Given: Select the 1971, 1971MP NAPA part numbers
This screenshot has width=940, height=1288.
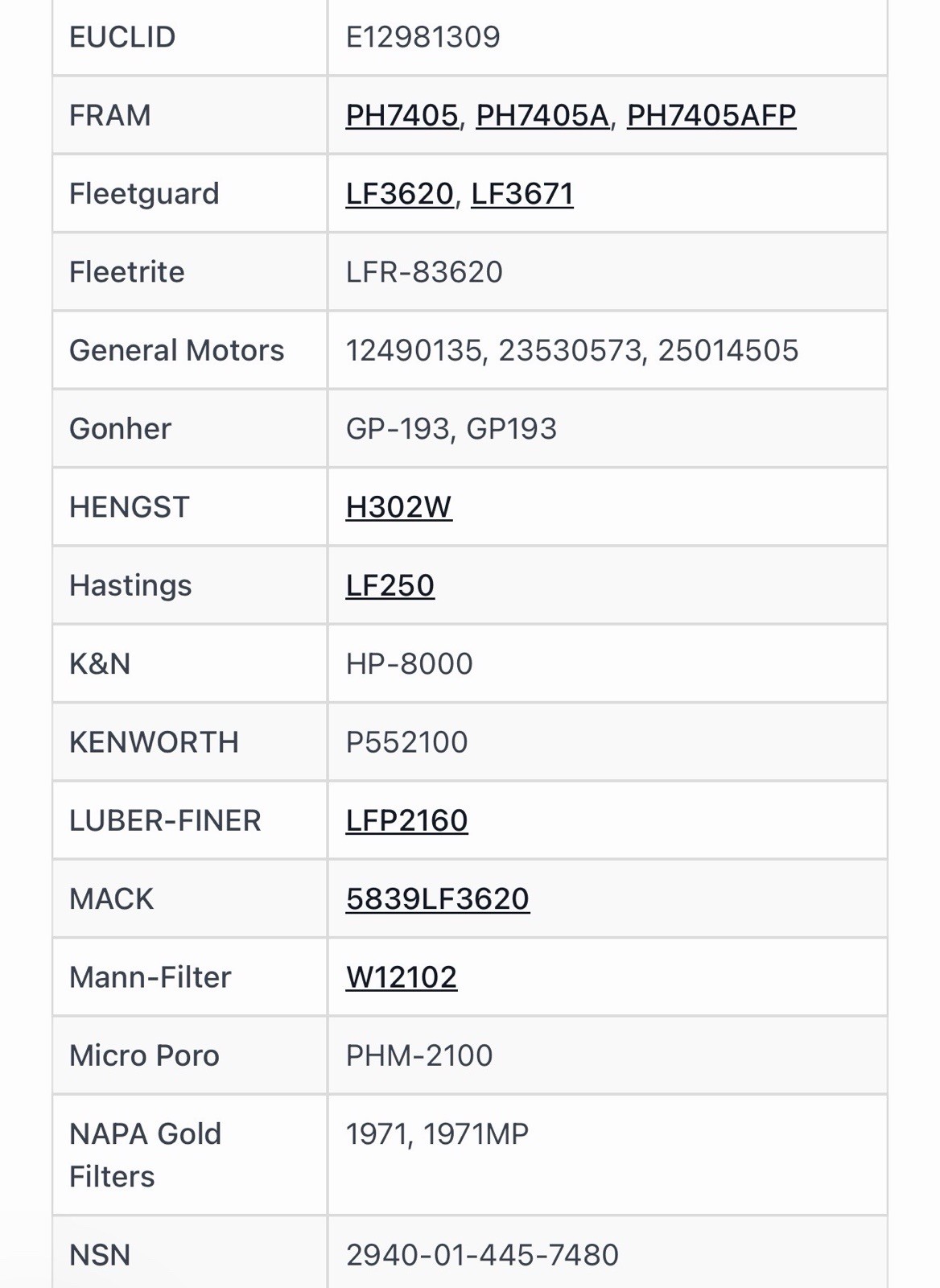Looking at the screenshot, I should [x=437, y=1133].
